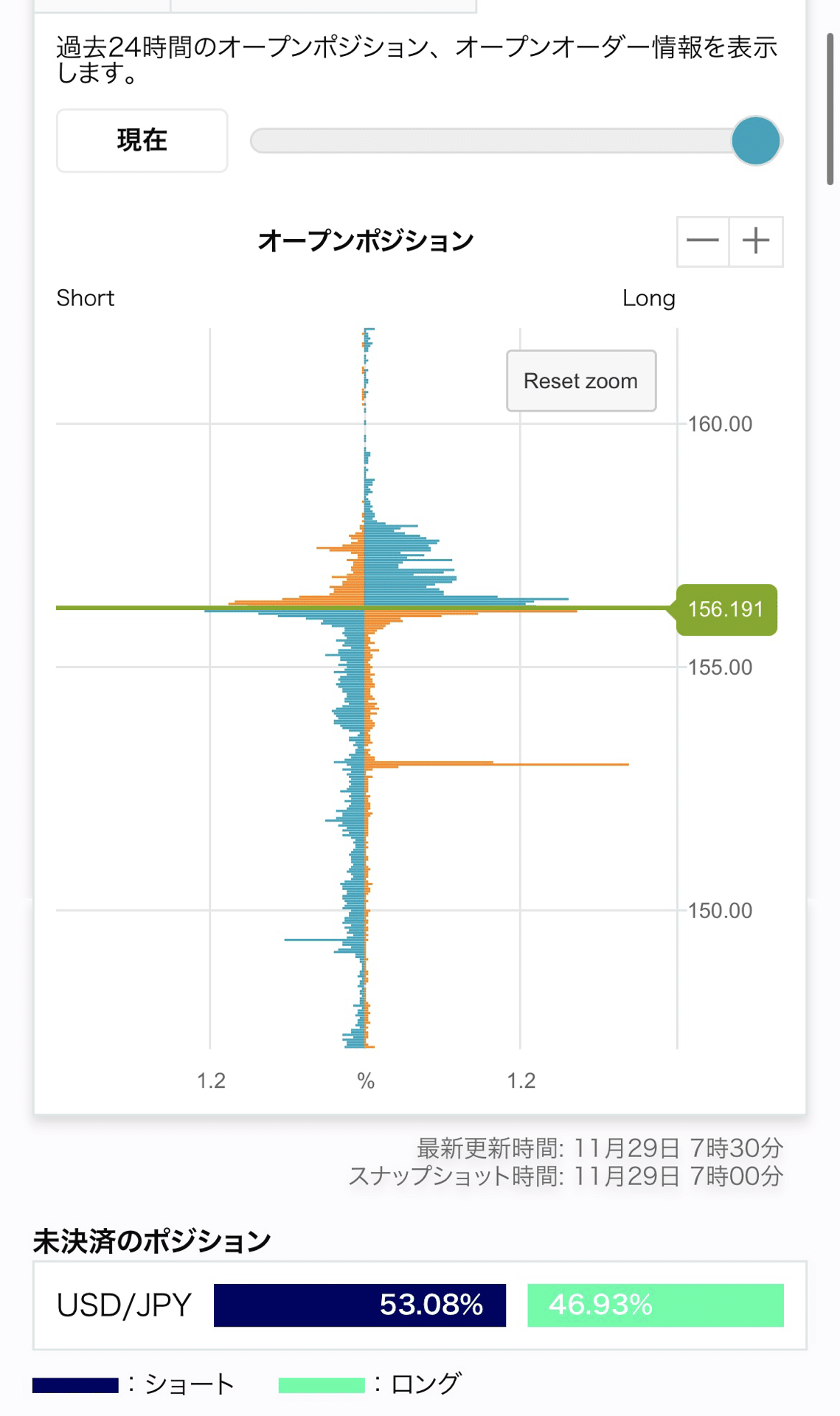Click the green 46.93% long bar
840x1416 pixels.
point(655,1305)
